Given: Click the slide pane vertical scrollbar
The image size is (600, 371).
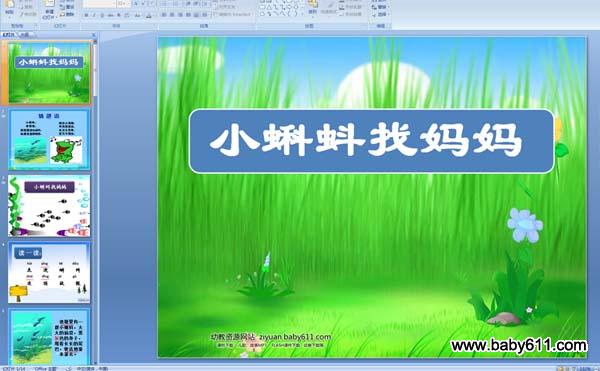Looking at the screenshot, I should click(95, 199).
